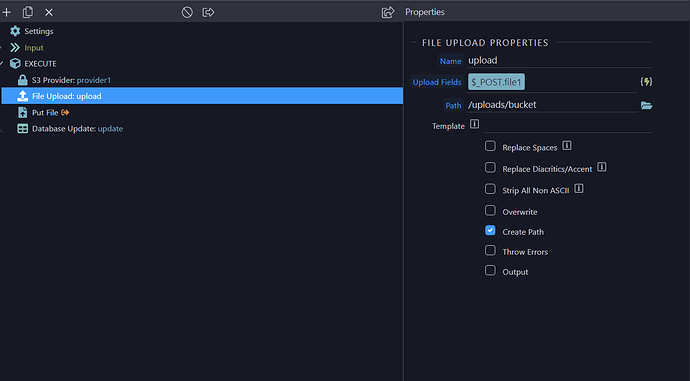Click the output arrow icon in toolbar

(208, 12)
